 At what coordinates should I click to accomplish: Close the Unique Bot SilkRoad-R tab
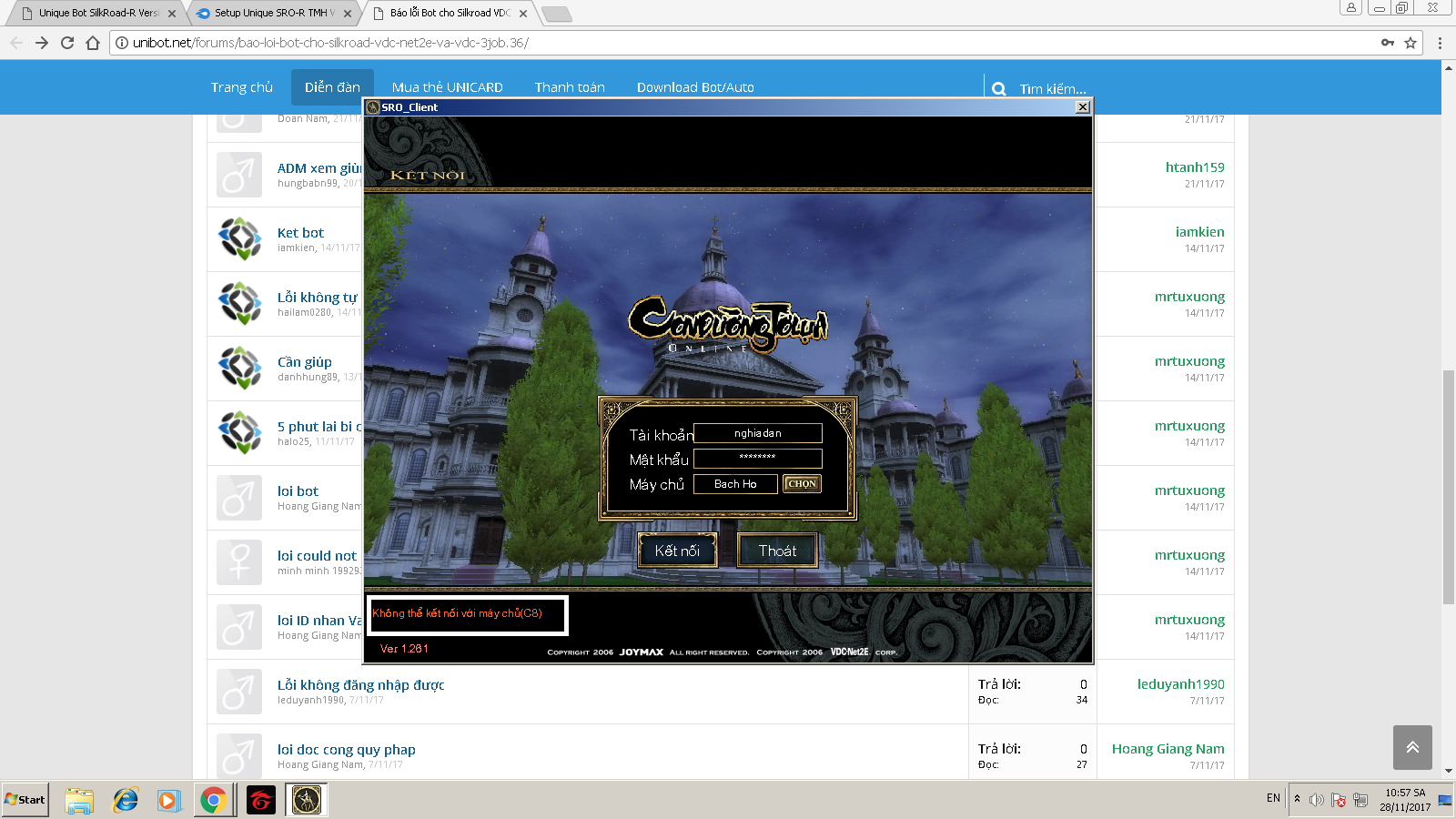[172, 14]
